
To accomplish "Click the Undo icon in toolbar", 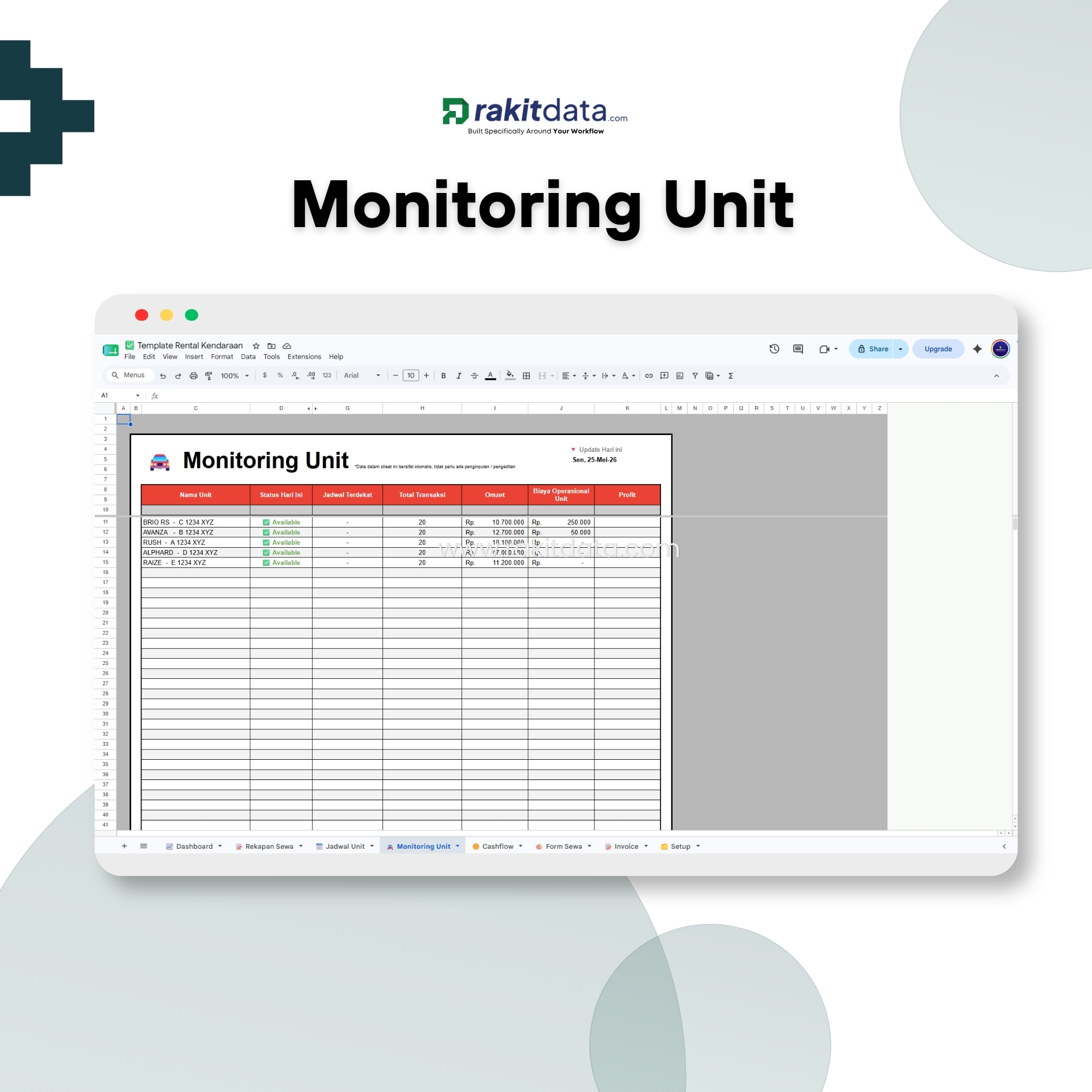I will pyautogui.click(x=163, y=376).
